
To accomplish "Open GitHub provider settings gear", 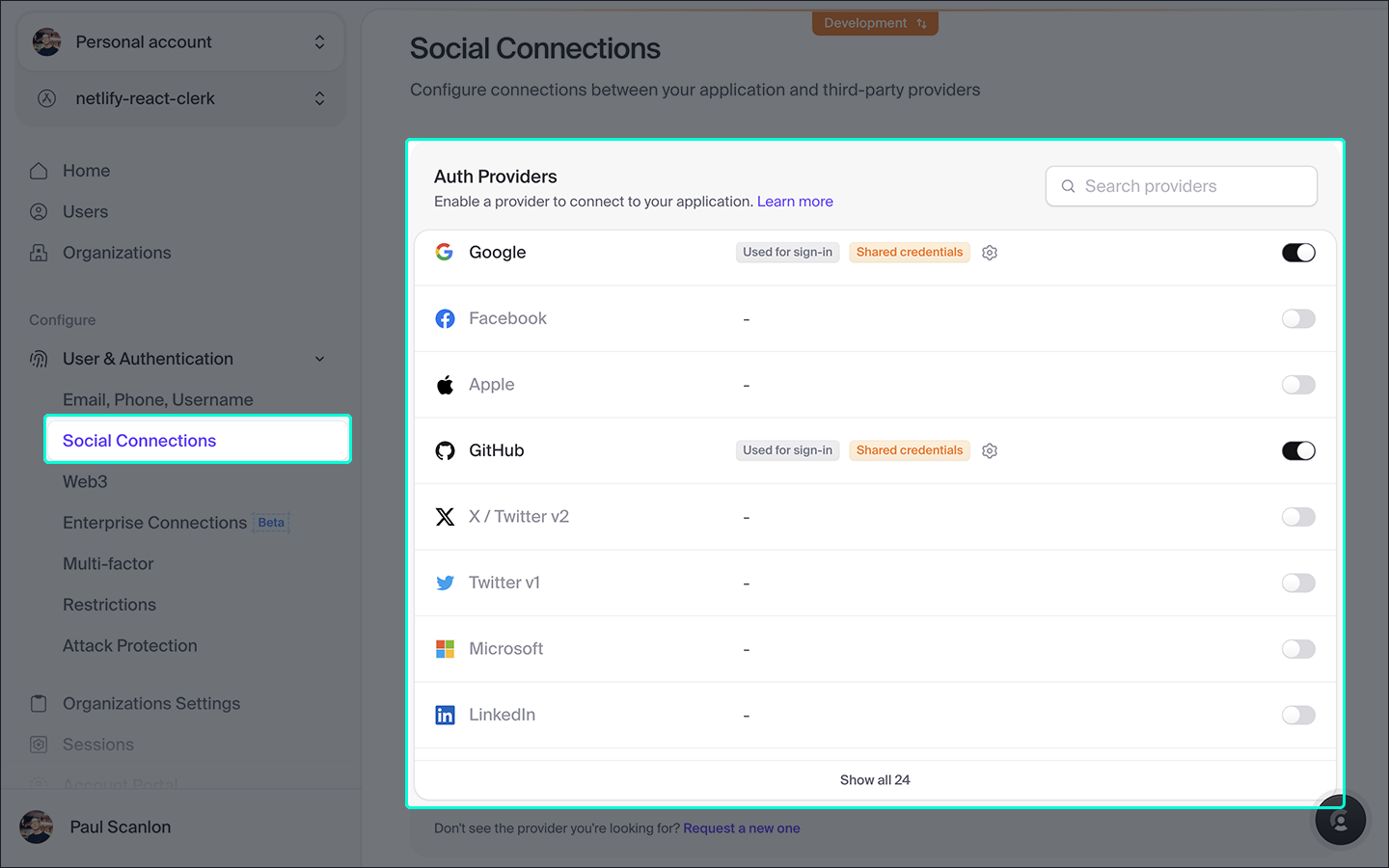I will click(x=990, y=450).
